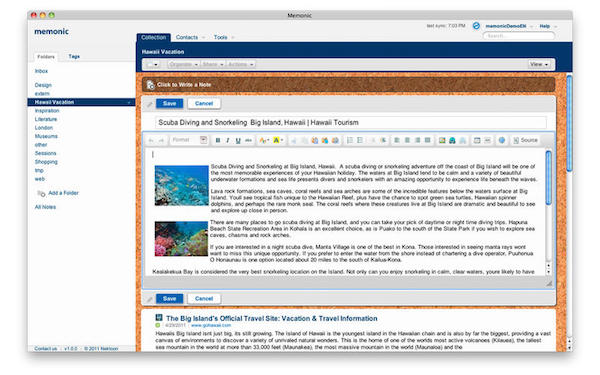Align text right
The width and height of the screenshot is (600, 375).
click(x=418, y=140)
